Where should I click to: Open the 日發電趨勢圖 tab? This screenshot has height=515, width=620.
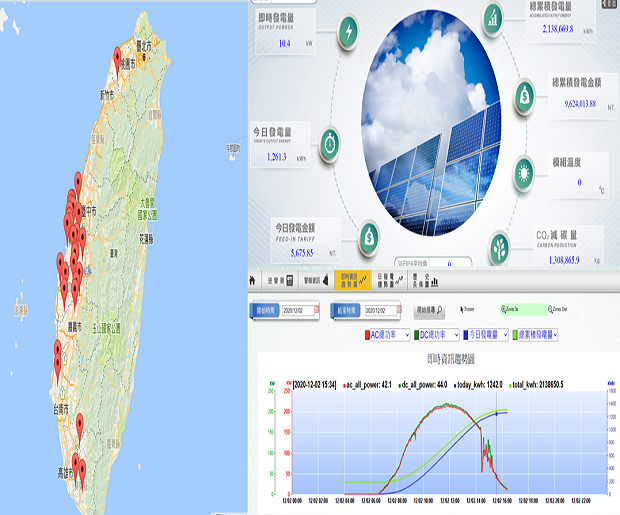pyautogui.click(x=389, y=282)
